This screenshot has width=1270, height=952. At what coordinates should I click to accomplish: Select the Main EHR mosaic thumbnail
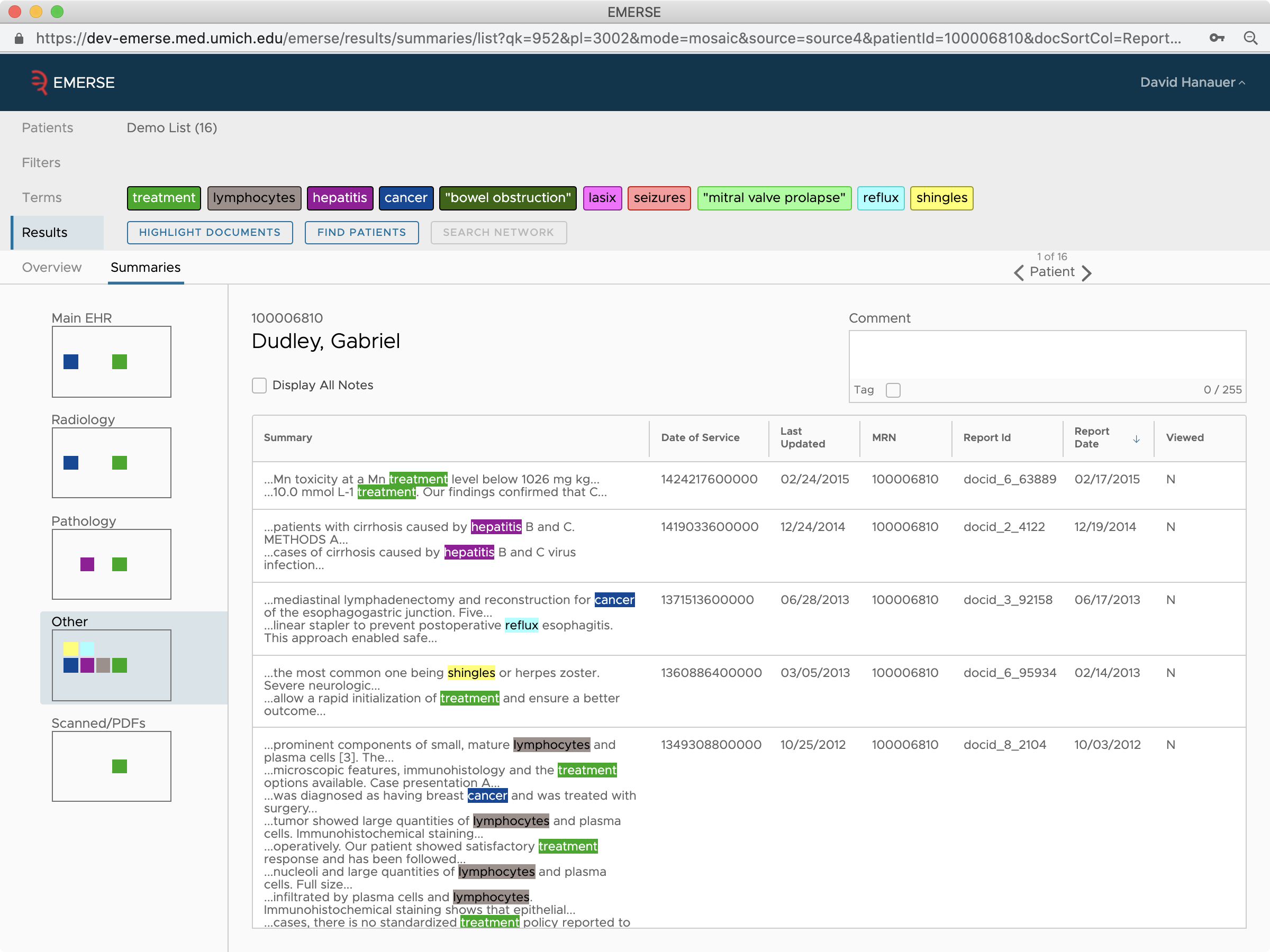coord(111,362)
